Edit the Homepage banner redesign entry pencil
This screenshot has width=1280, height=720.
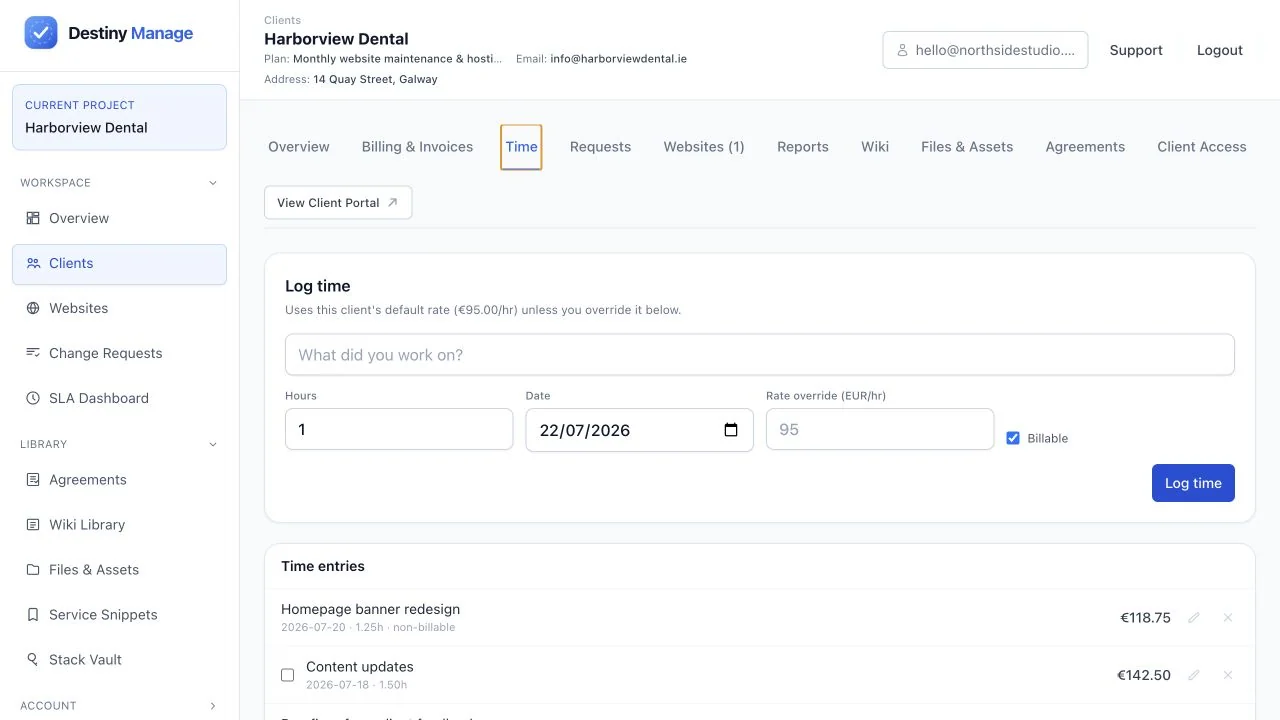point(1193,618)
